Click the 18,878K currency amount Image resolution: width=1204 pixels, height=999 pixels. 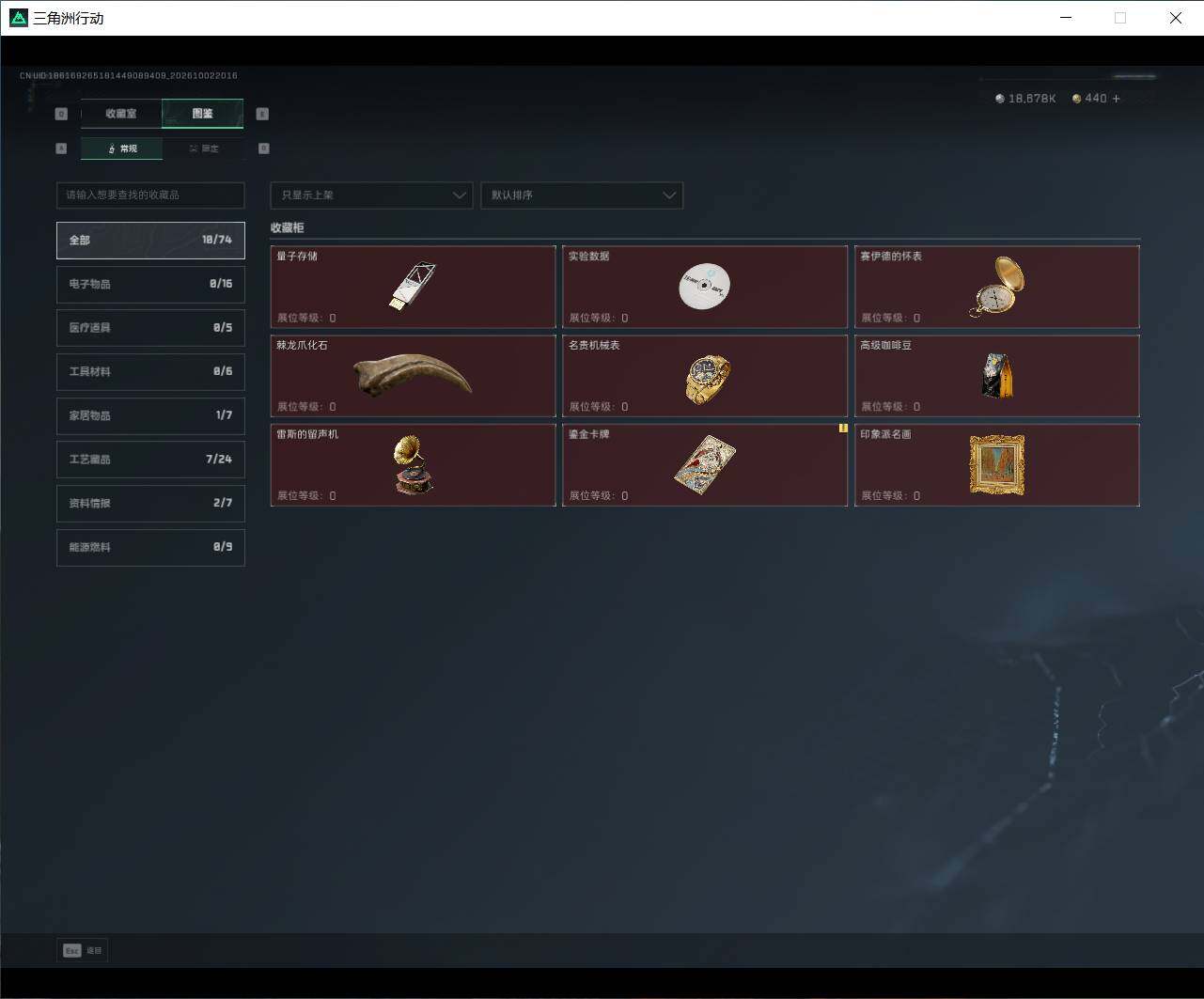pyautogui.click(x=1032, y=99)
